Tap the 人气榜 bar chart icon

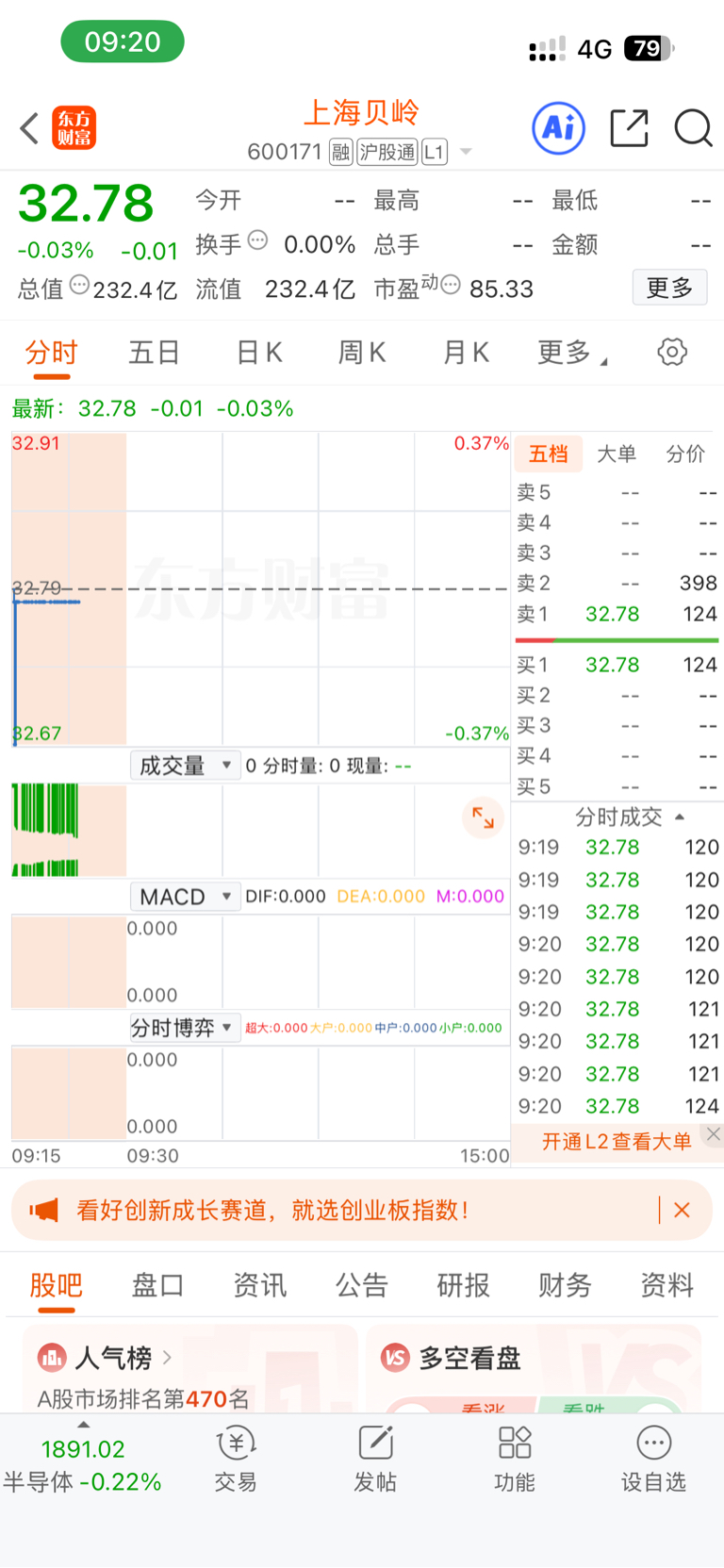click(x=52, y=1358)
